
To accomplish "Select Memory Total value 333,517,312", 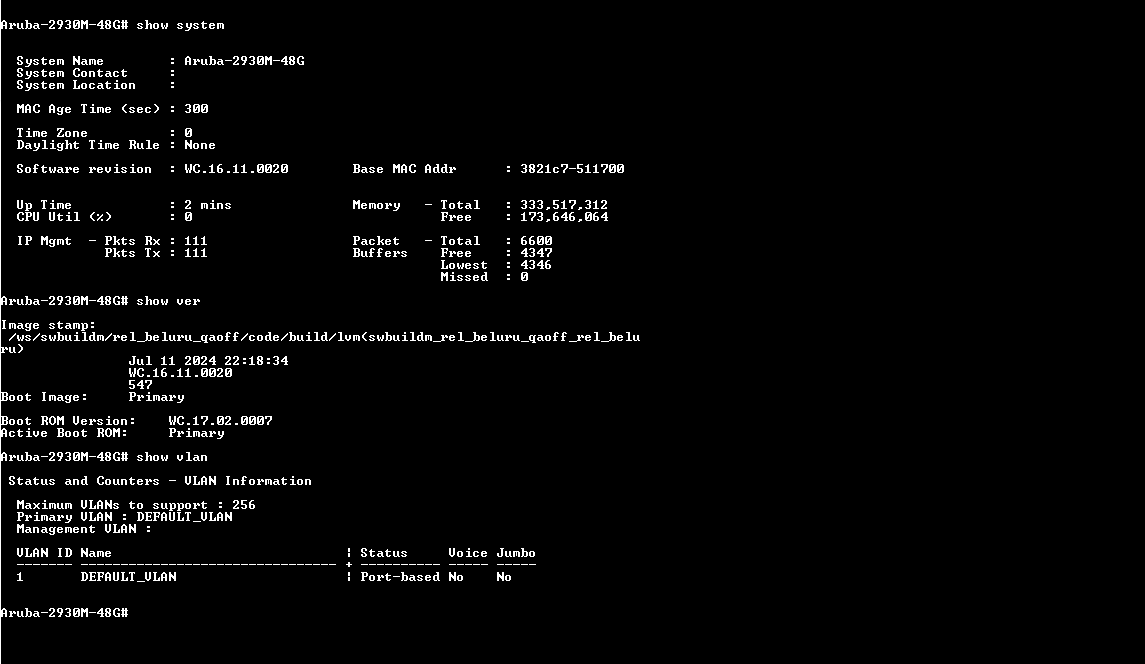I will coord(564,205).
